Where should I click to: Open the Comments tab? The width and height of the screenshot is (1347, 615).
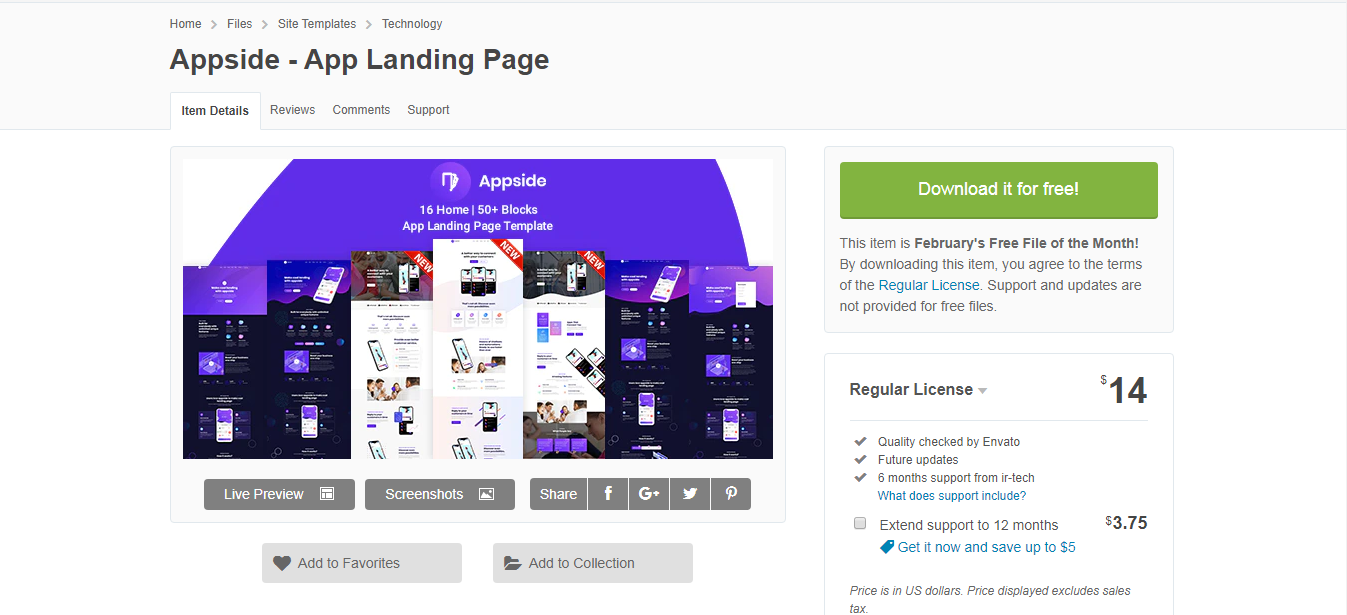(361, 110)
